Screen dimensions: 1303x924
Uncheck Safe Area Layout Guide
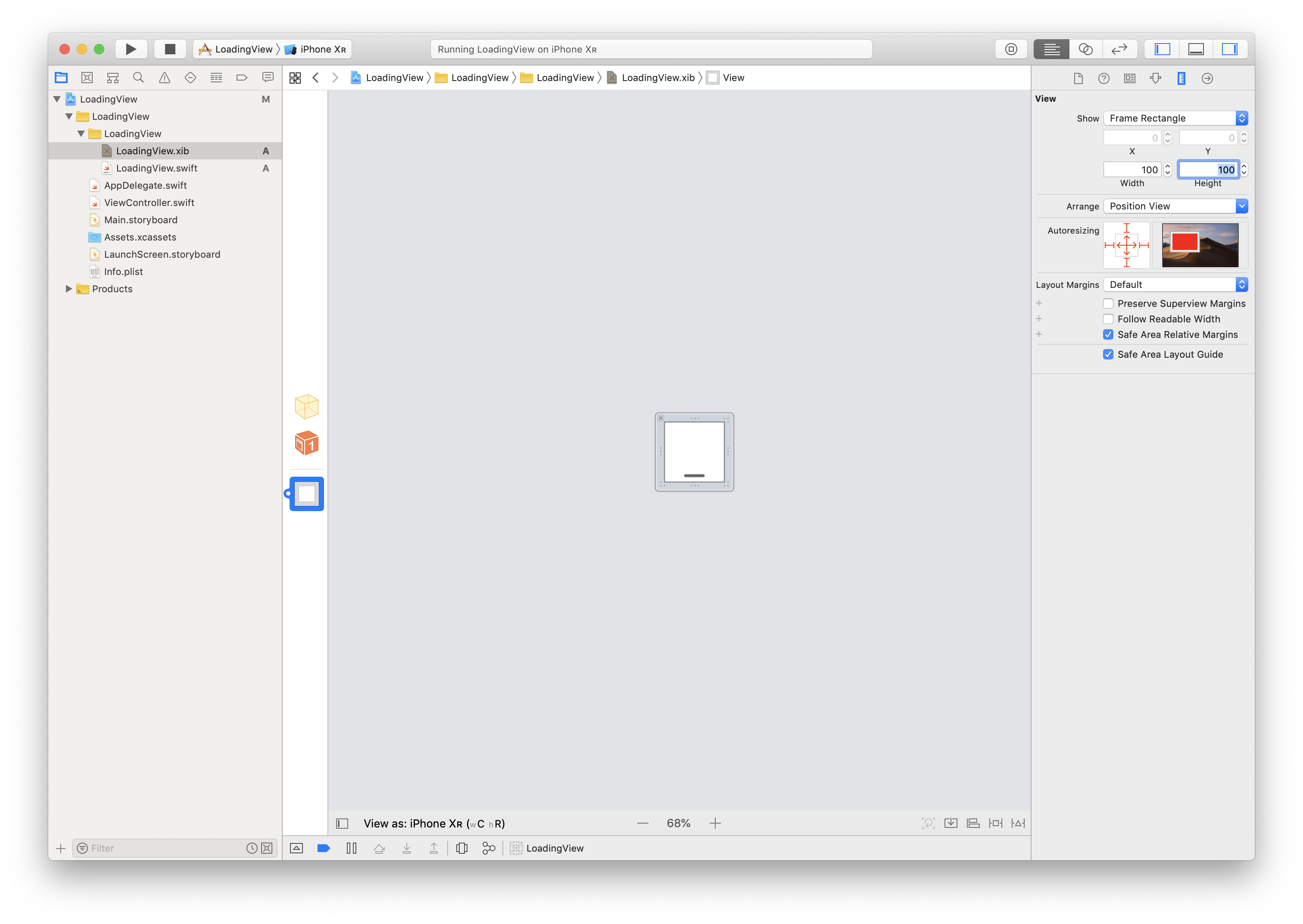click(x=1108, y=354)
